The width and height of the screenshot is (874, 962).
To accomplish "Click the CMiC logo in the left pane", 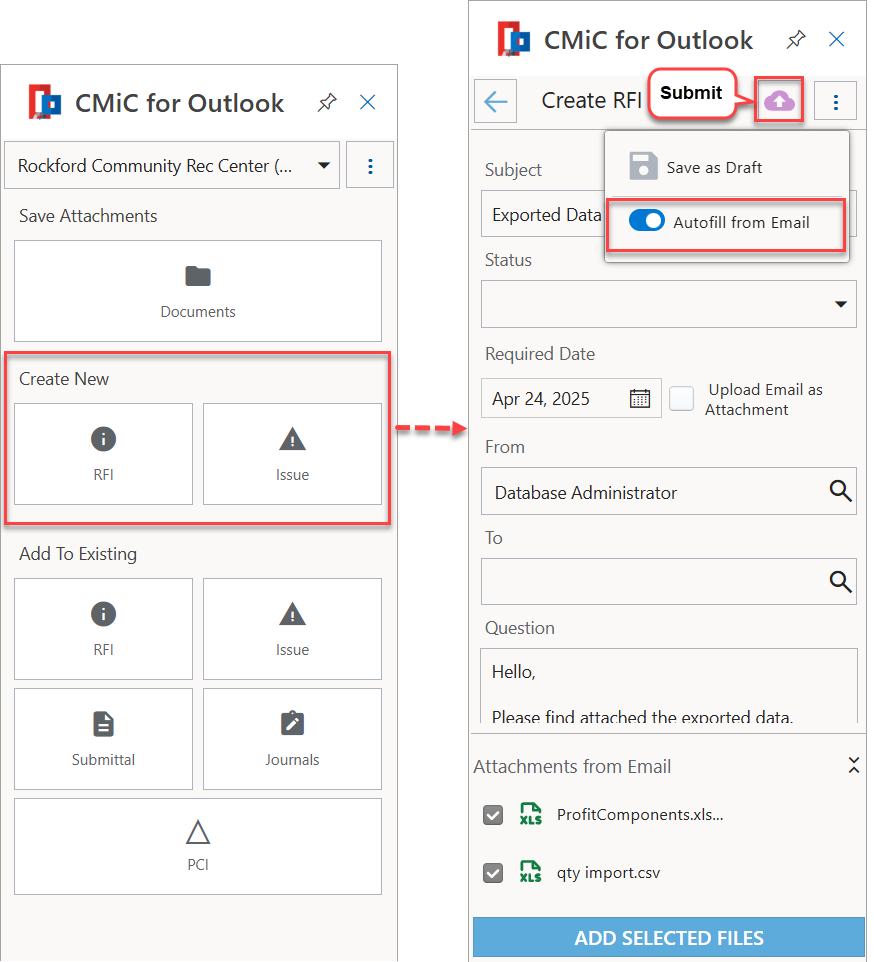I will click(x=45, y=102).
